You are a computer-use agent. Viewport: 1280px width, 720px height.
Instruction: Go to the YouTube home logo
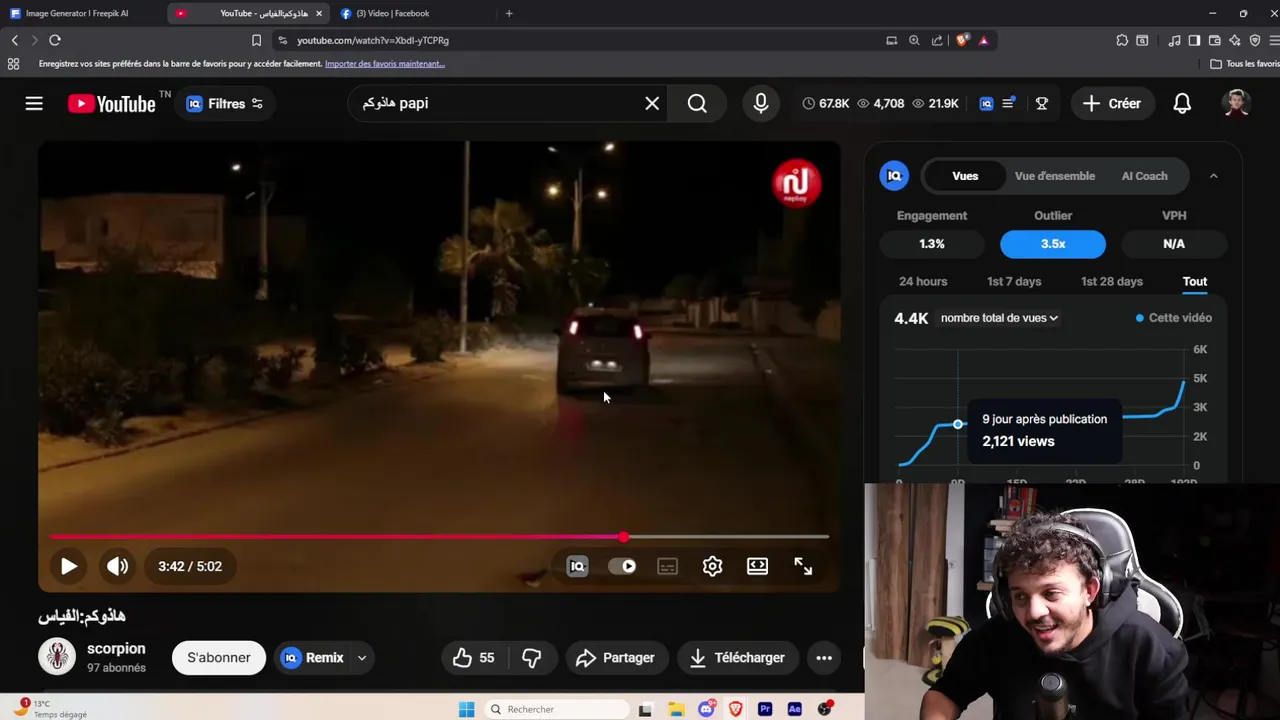[x=112, y=104]
